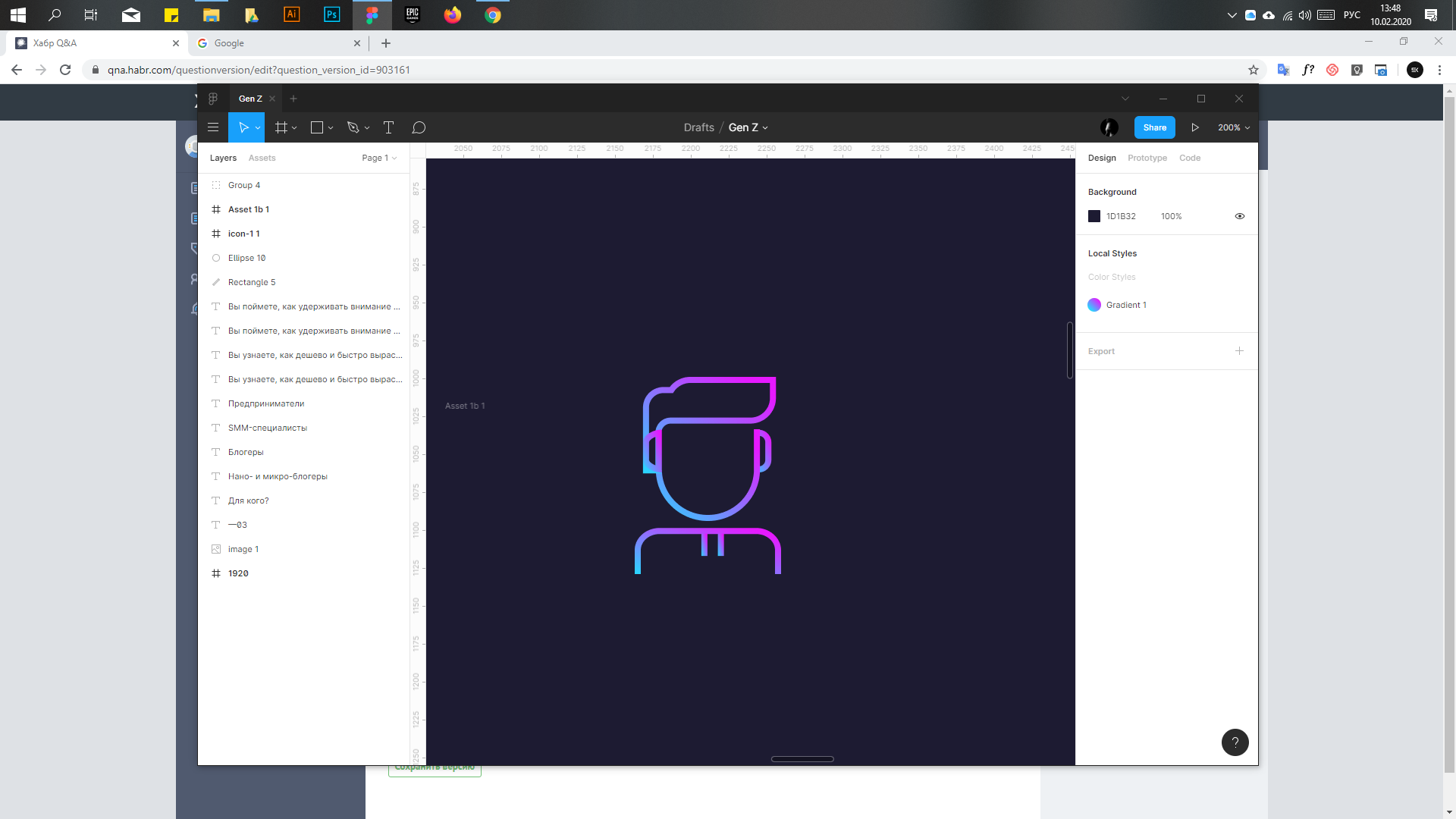This screenshot has height=819, width=1456.
Task: Click the Share button
Action: (1155, 127)
